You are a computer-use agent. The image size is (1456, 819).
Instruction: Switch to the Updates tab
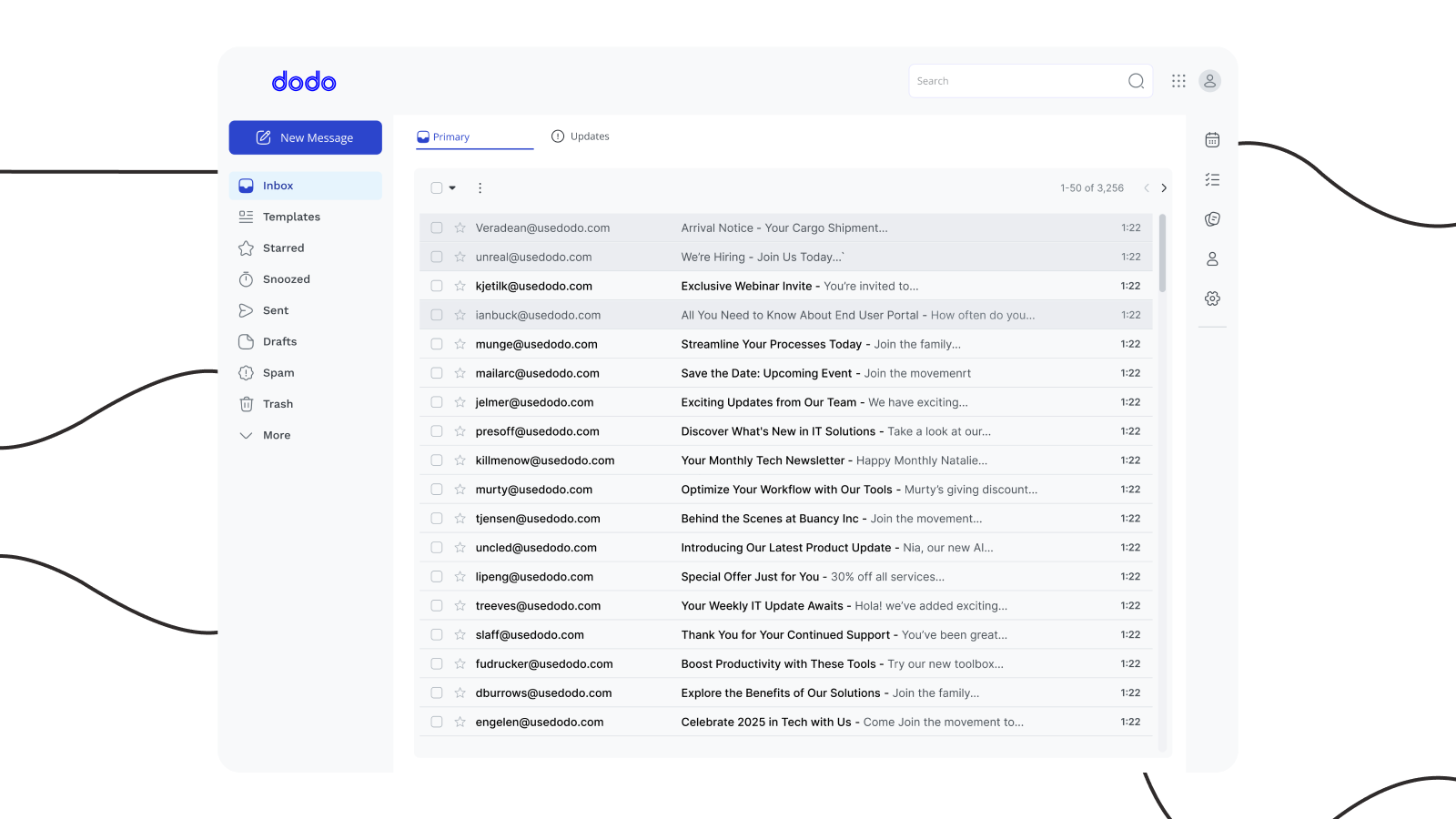[x=580, y=136]
